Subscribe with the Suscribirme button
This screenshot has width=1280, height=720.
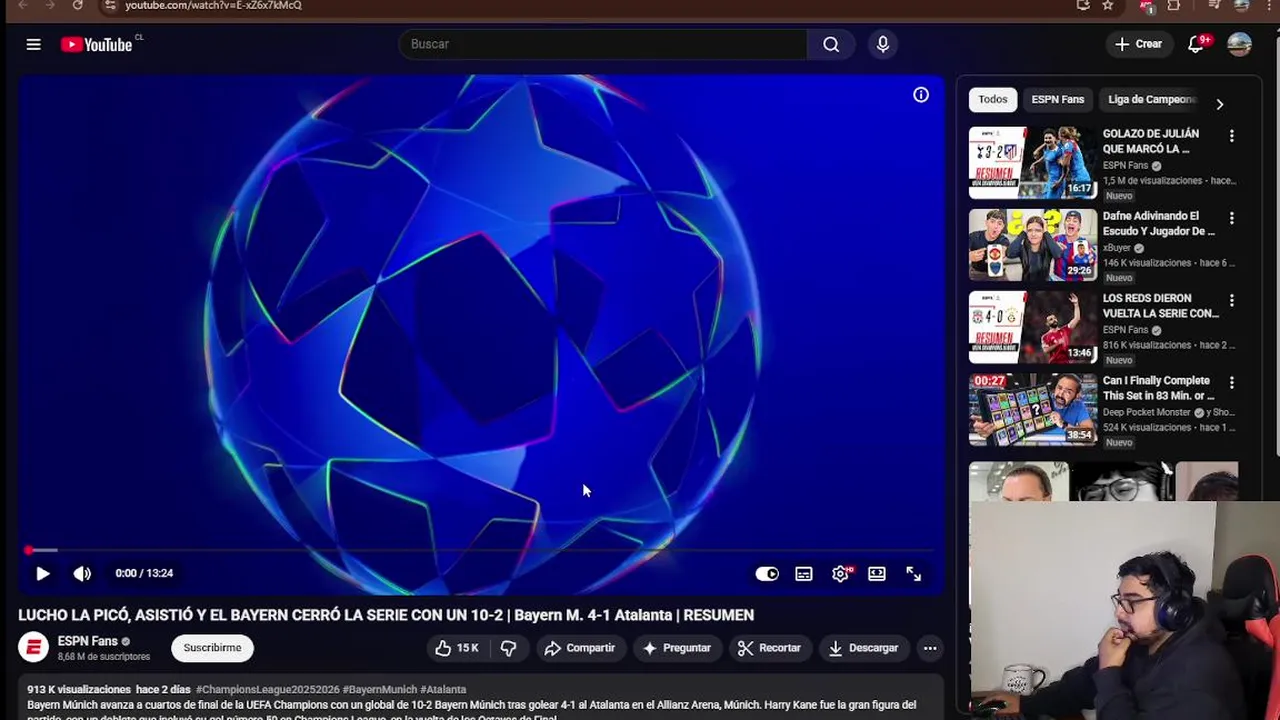tap(212, 648)
